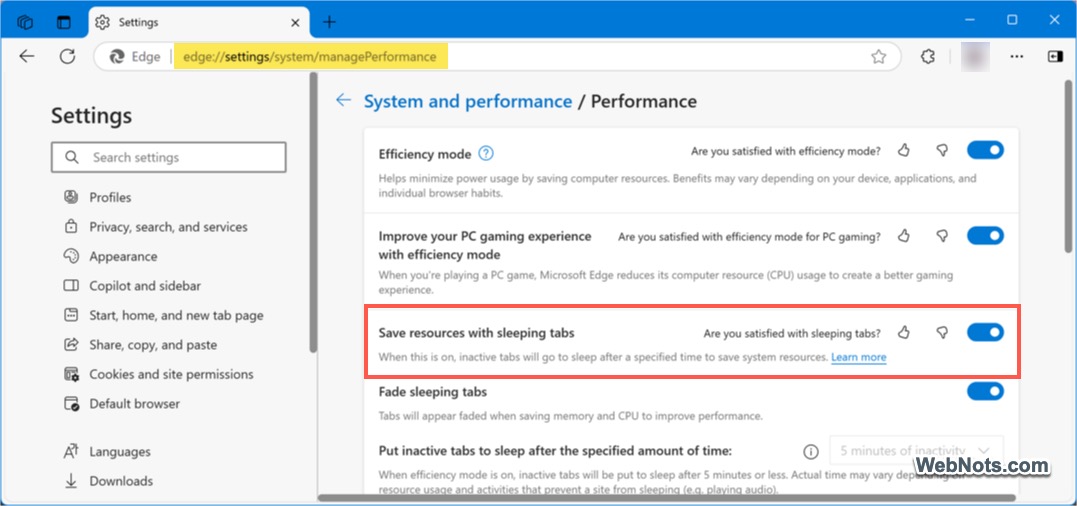Open a new tab with plus button
The image size is (1077, 506).
[x=330, y=22]
